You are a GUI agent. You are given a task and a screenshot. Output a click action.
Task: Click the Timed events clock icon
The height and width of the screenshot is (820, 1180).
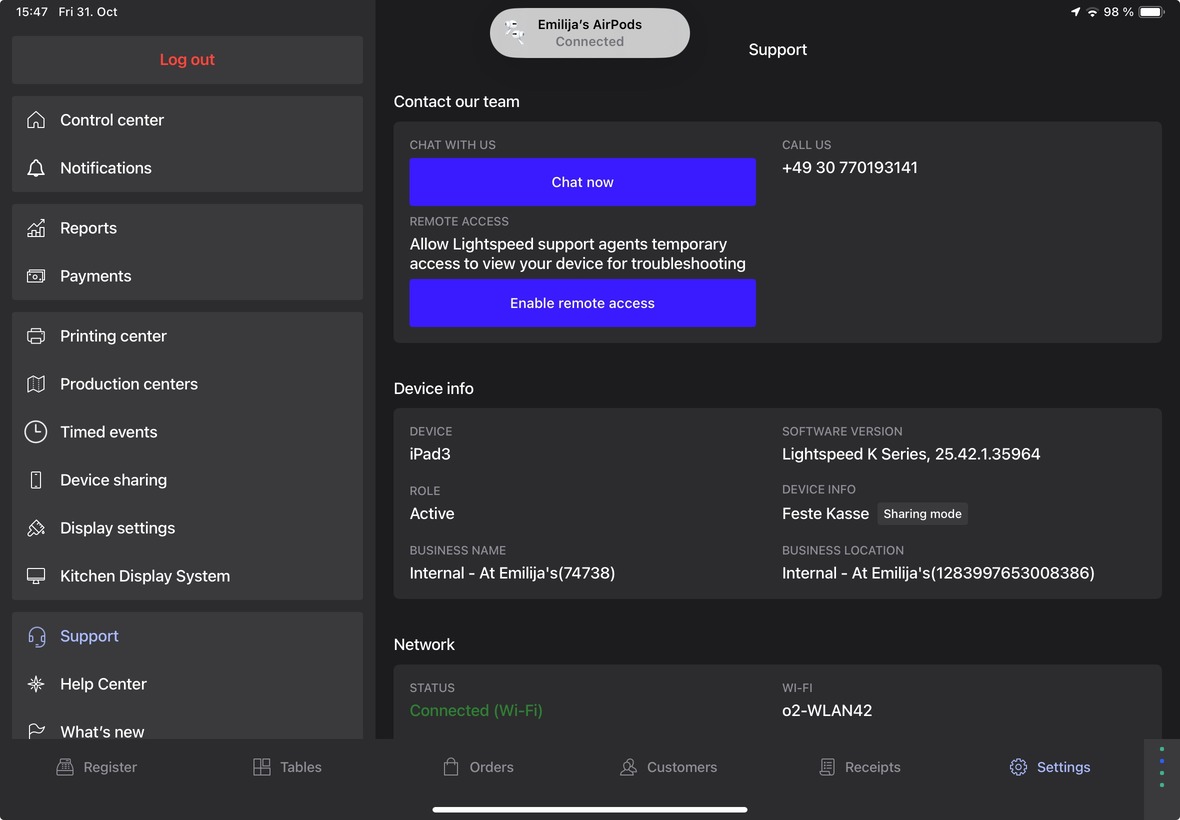click(36, 432)
